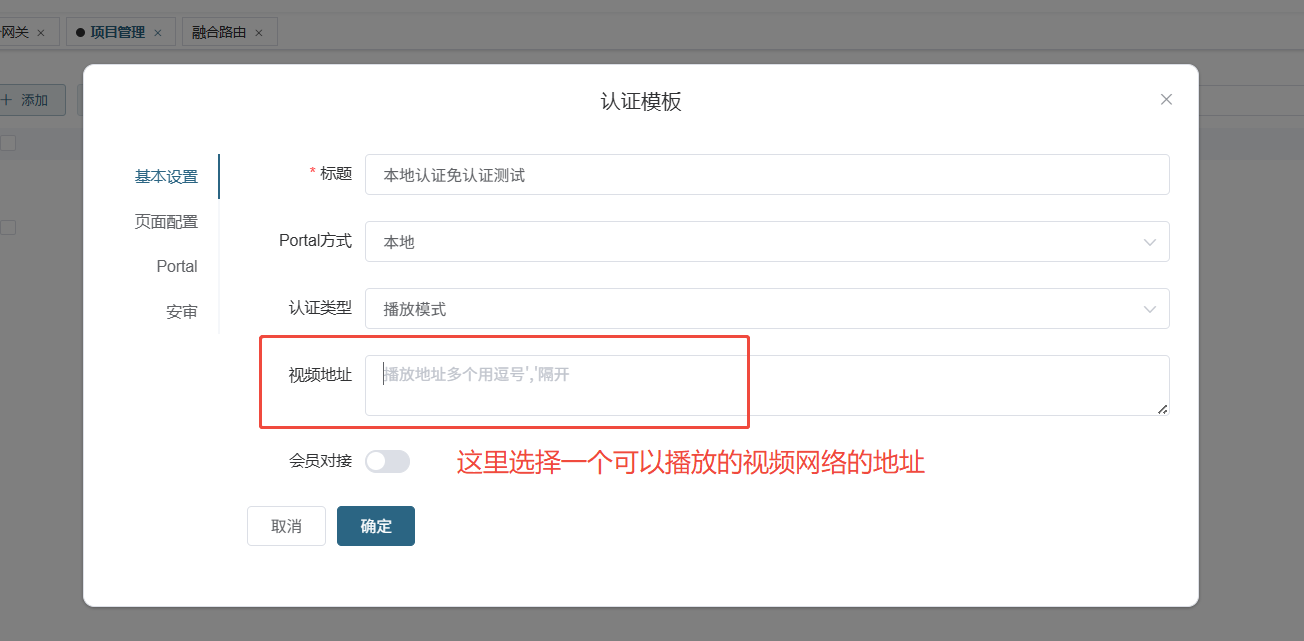The width and height of the screenshot is (1304, 641).
Task: Confirm with the 确定 button
Action: [x=376, y=526]
